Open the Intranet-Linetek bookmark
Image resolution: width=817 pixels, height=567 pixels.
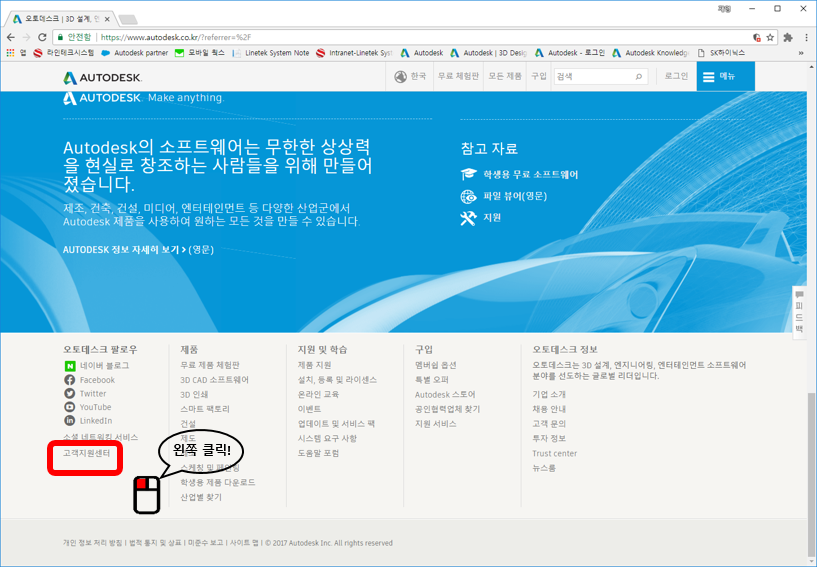[x=354, y=53]
